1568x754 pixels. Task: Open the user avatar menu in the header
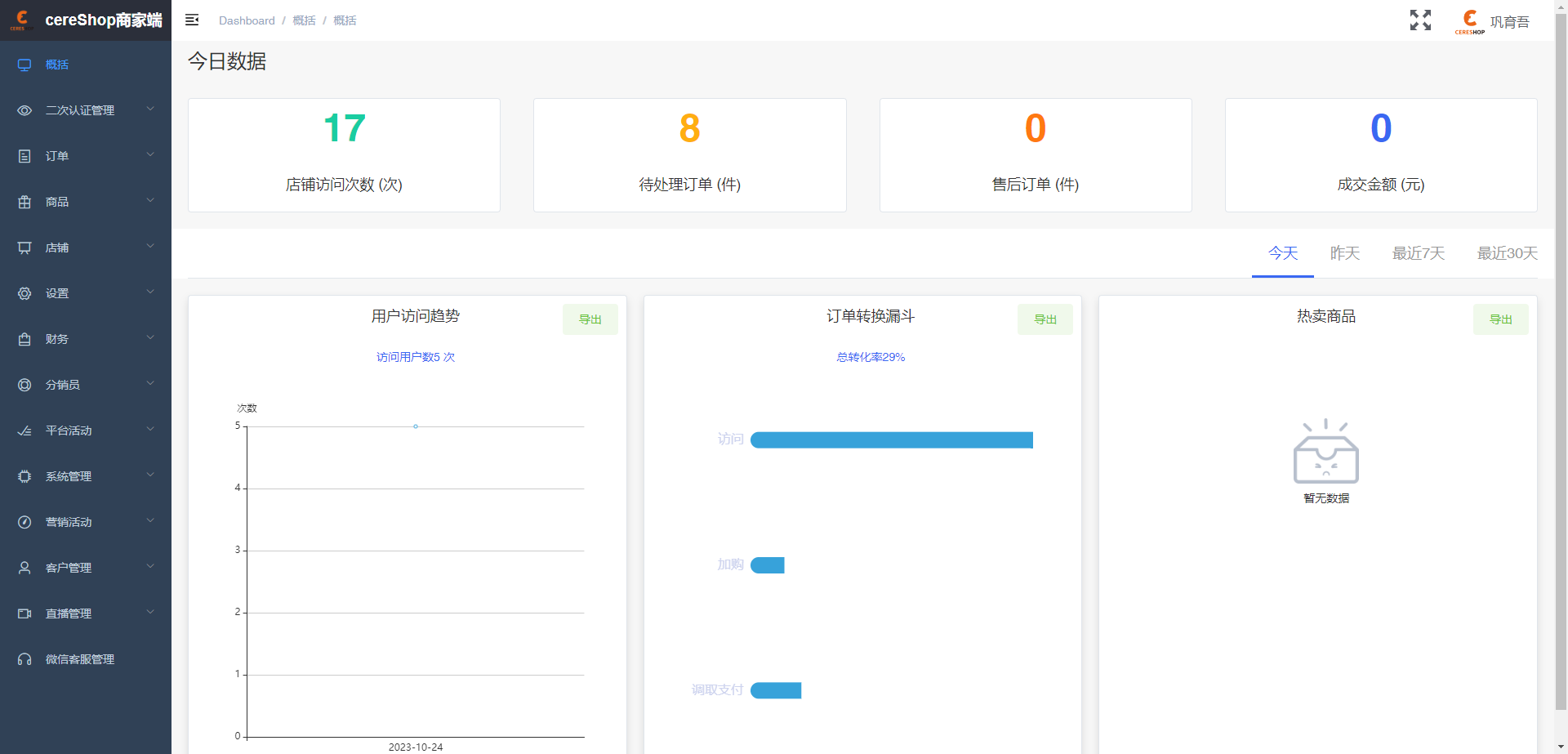1469,21
